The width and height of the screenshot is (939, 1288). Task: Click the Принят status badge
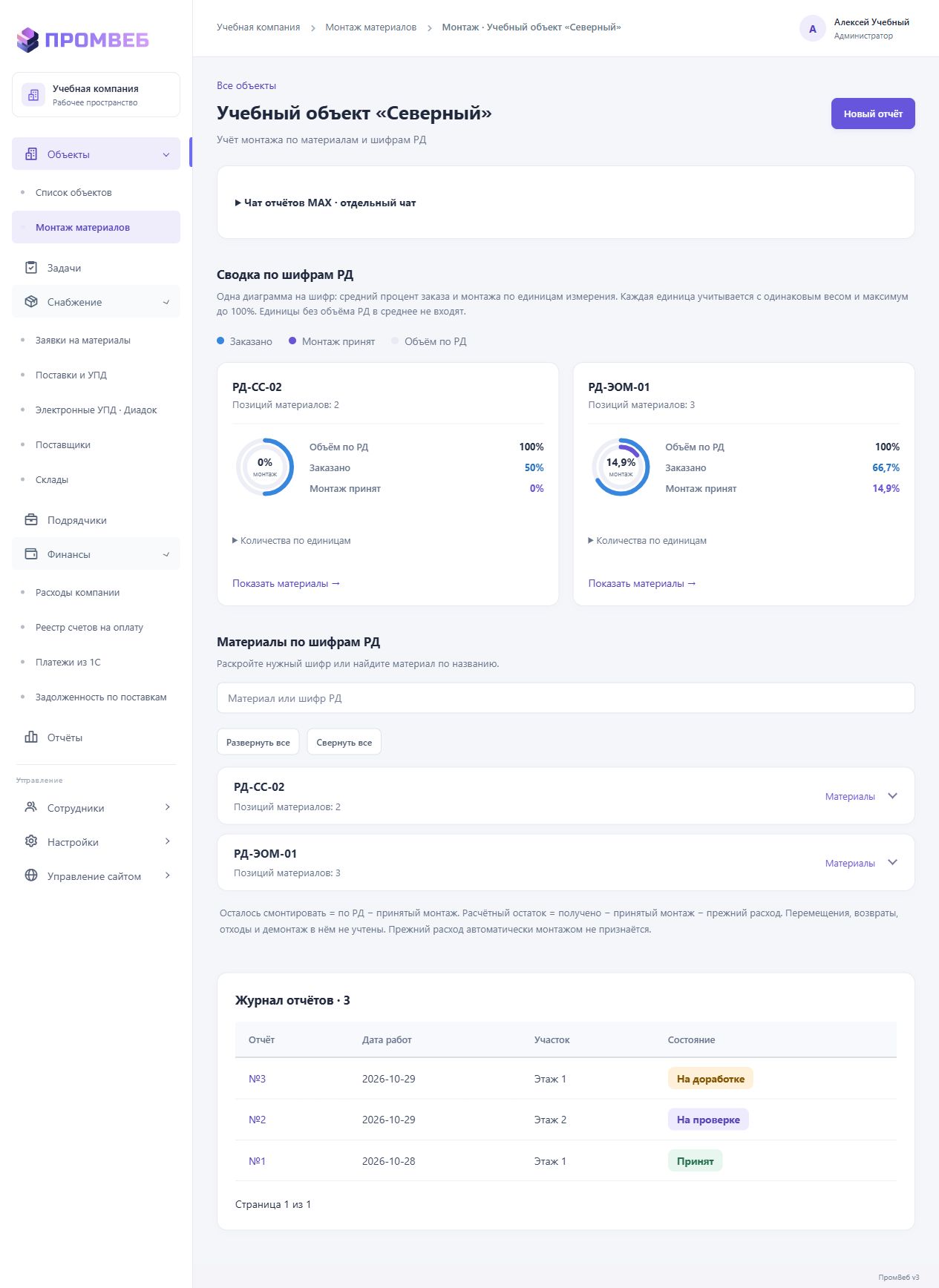coord(695,1161)
